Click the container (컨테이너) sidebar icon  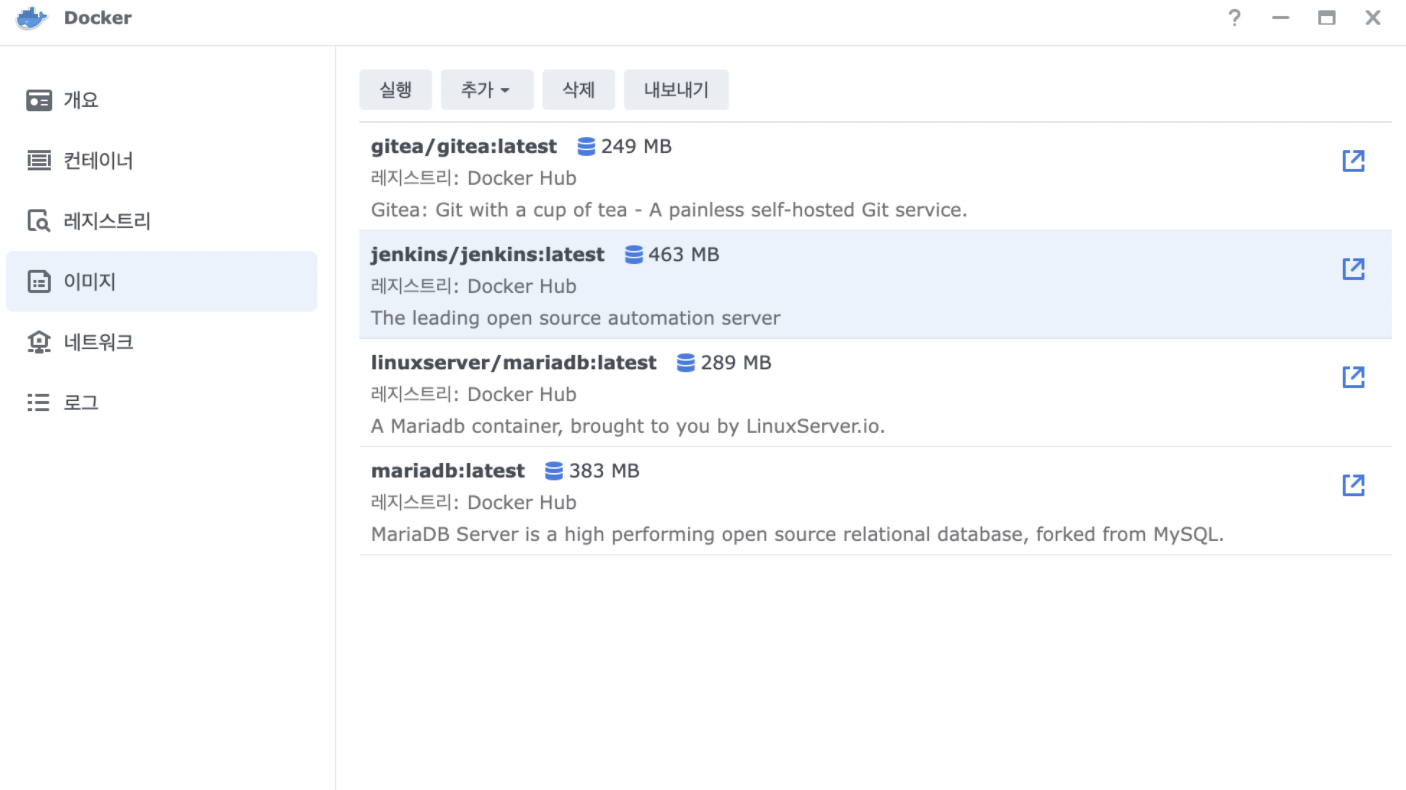coord(39,160)
